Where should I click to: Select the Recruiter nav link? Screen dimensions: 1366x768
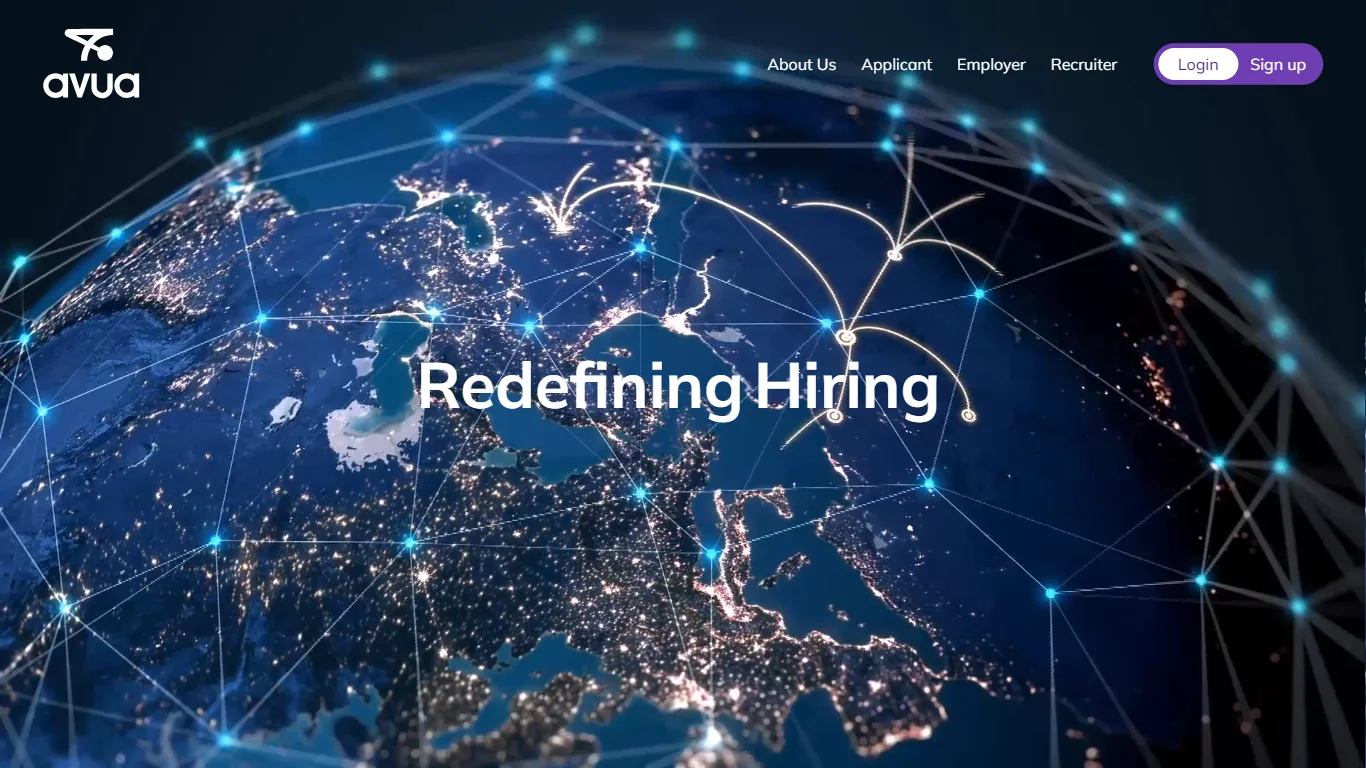(1084, 64)
